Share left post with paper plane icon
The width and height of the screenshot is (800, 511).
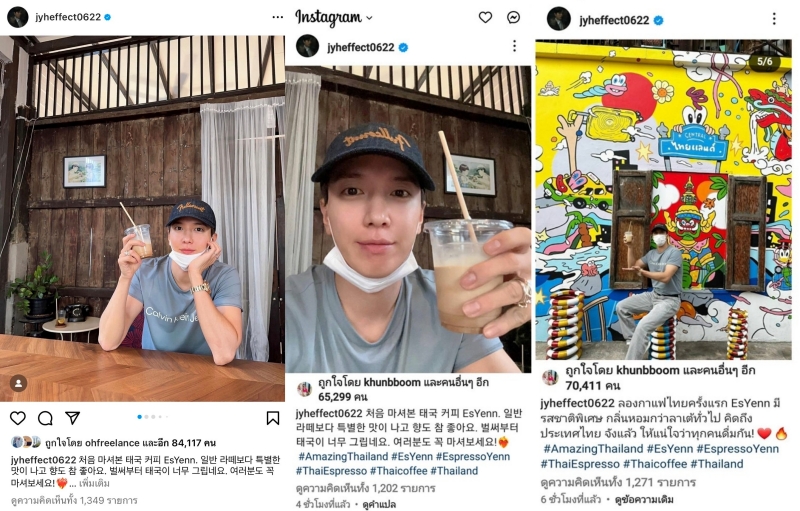tap(72, 418)
